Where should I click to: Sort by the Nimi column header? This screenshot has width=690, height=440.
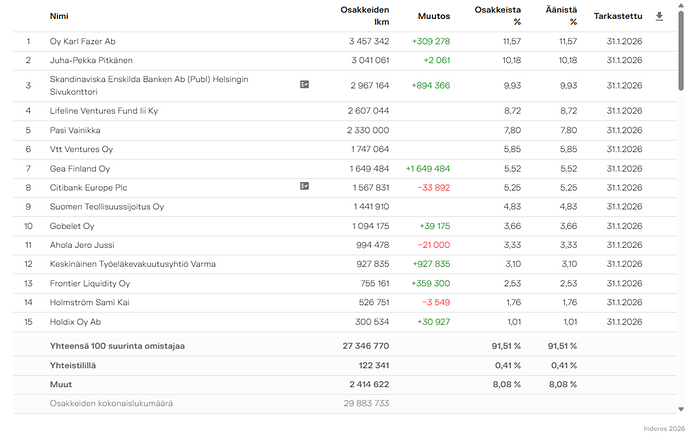pos(59,16)
